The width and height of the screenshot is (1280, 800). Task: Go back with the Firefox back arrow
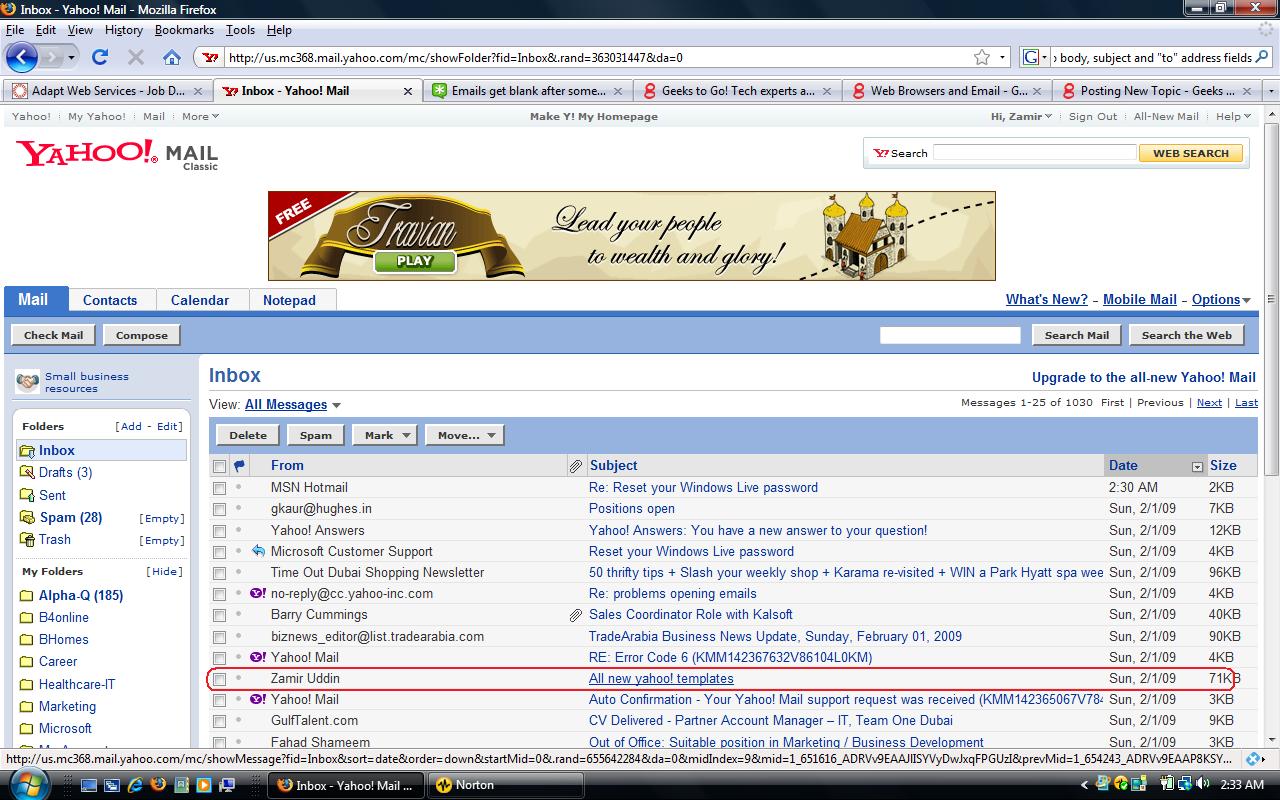point(22,57)
